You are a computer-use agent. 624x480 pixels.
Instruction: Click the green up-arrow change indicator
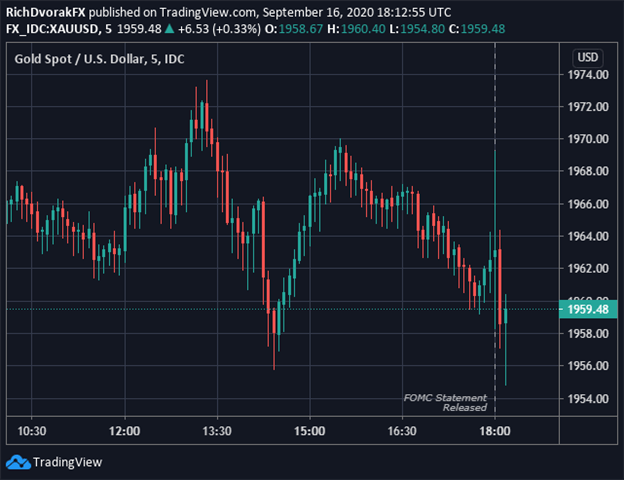coord(170,28)
